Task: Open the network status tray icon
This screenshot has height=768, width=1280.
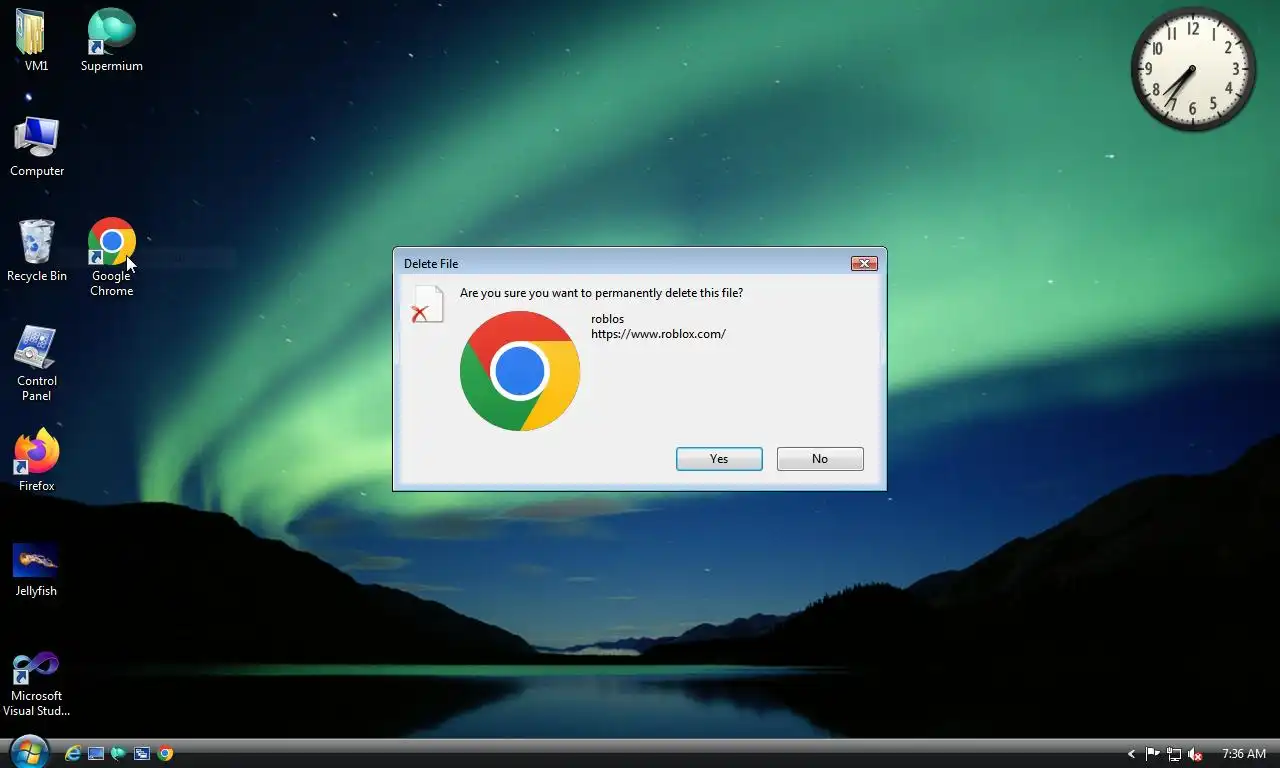Action: (1174, 754)
